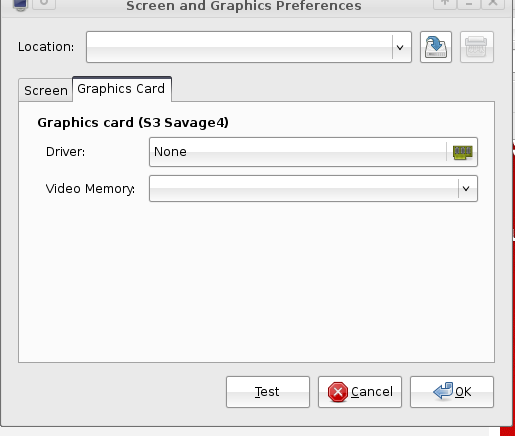Screen dimensions: 515x436
Task: Confirm settings with the OK button
Action: tap(452, 392)
